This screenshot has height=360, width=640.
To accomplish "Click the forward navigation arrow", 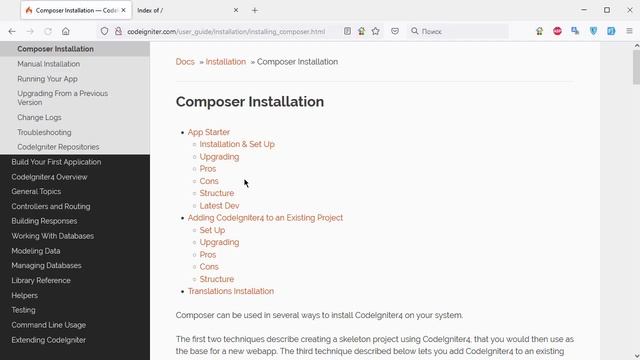I will (30, 31).
